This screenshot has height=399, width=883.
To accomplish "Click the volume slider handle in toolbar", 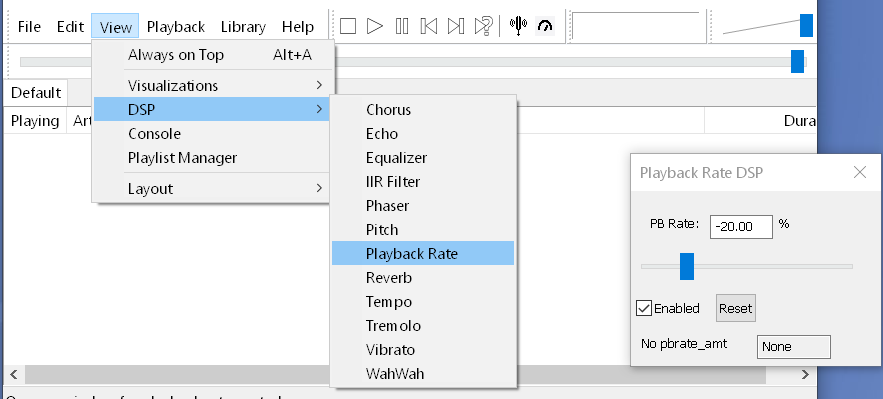I will point(806,26).
